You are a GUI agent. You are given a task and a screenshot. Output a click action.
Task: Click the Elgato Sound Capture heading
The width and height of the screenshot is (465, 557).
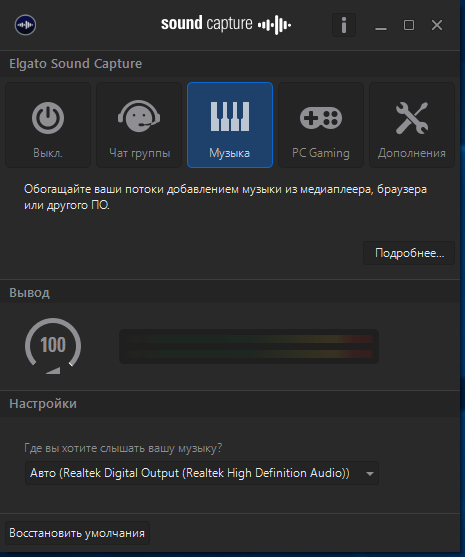pos(75,64)
